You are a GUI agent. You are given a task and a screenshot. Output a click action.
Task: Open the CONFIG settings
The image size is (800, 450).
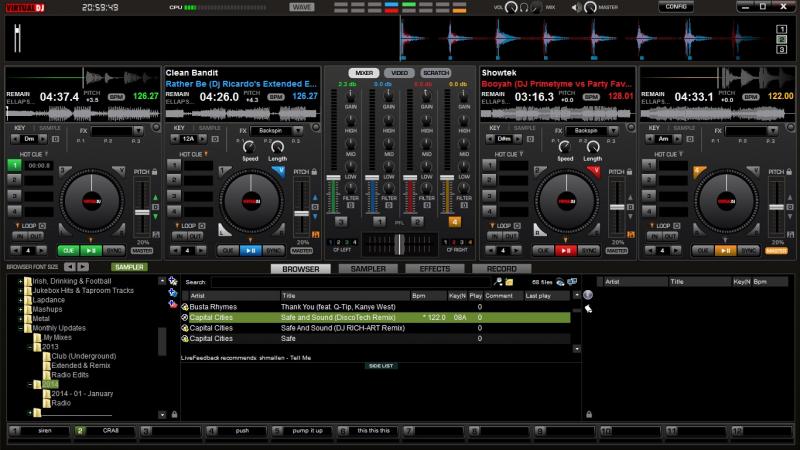pos(676,7)
